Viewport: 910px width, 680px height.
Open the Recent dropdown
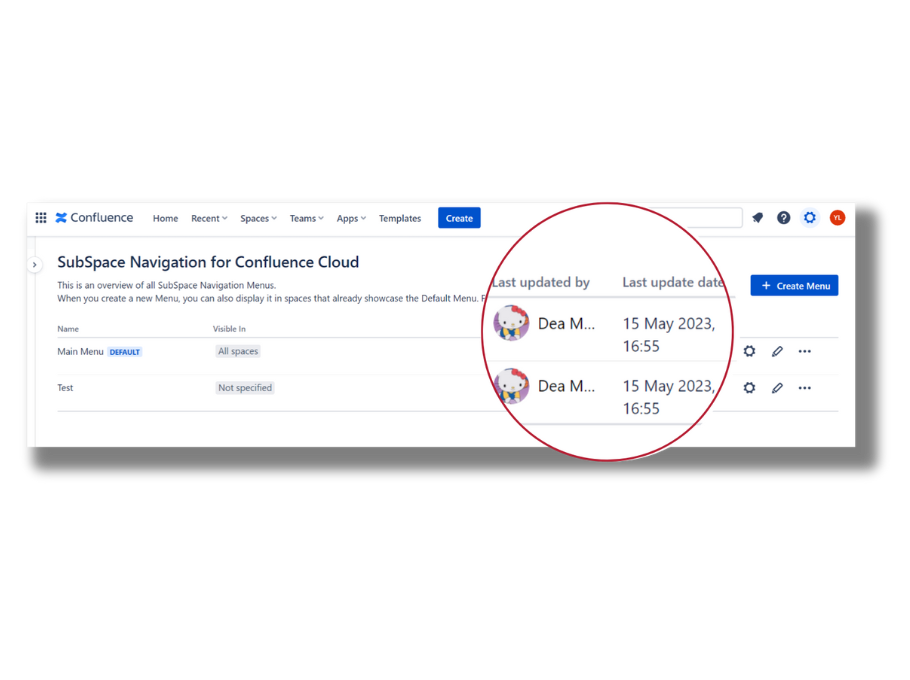click(x=209, y=218)
